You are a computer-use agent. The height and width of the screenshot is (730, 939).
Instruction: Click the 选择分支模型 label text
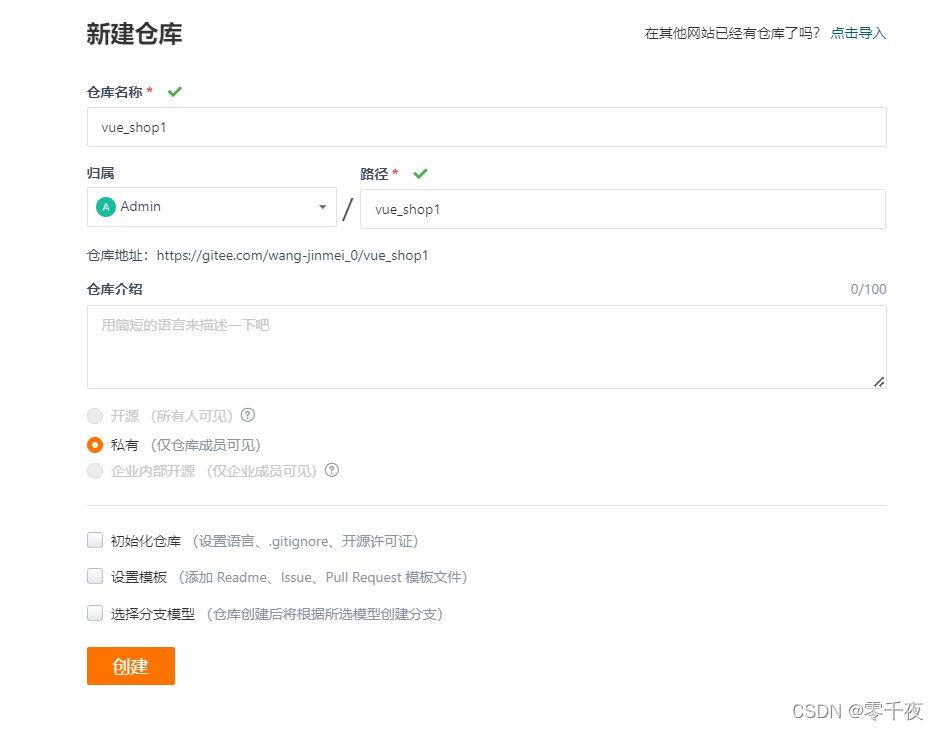[153, 614]
